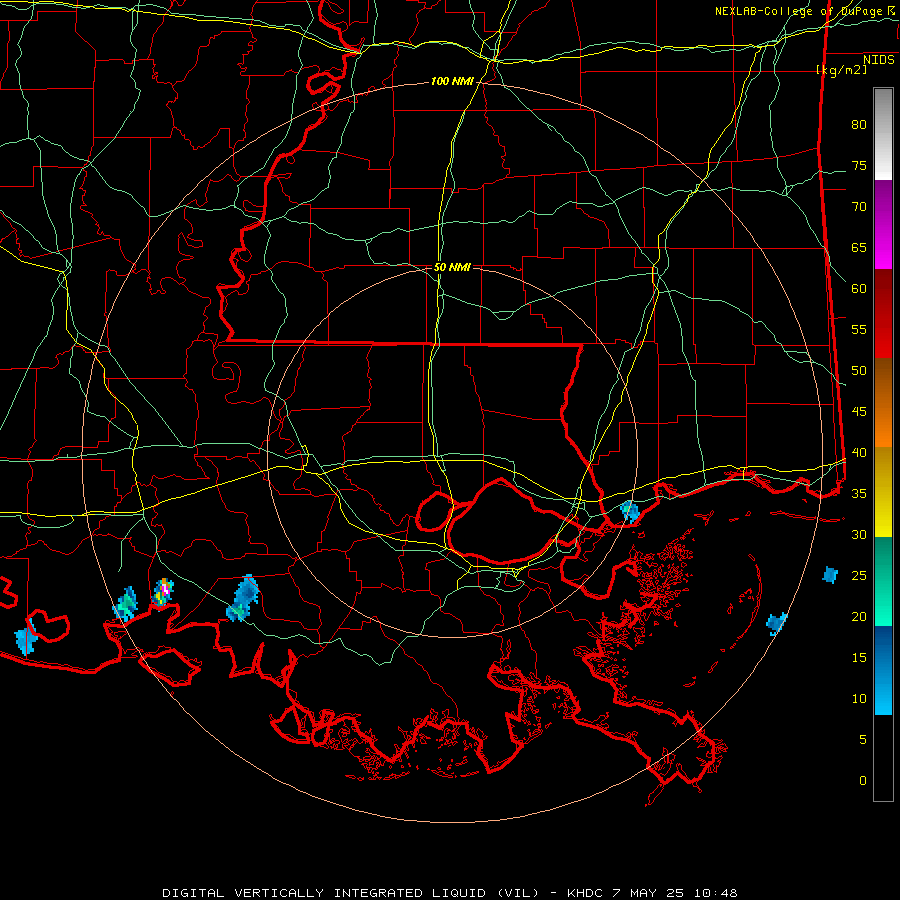
Task: Select the brown-orange segment of the color bar
Action: 883,403
